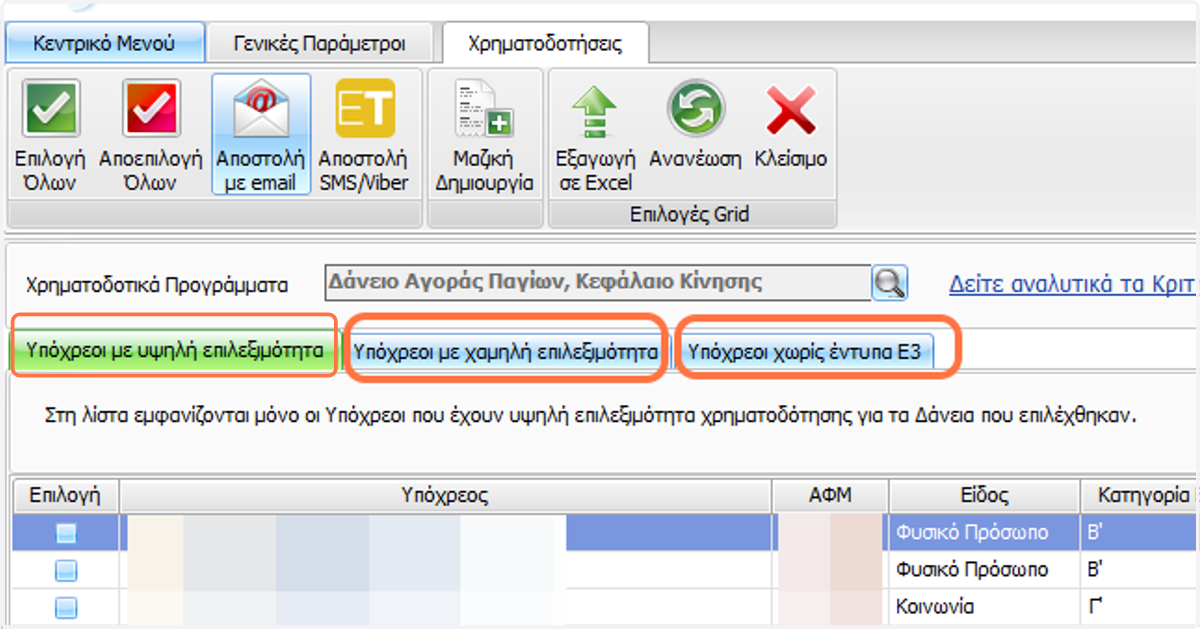The width and height of the screenshot is (1200, 629).
Task: Switch to Υπόχρεοι με χαμηλή επιλεξιμότητα tab
Action: (x=505, y=352)
